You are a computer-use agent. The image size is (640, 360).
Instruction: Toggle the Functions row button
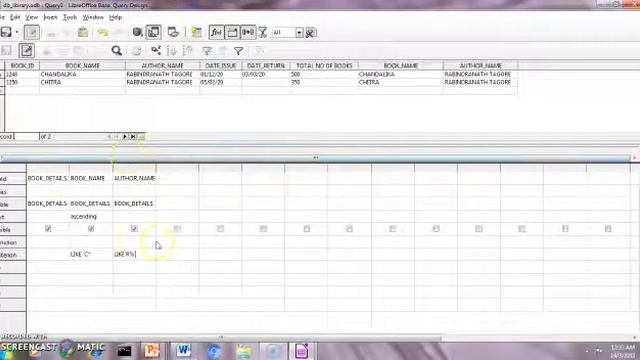pos(216,32)
